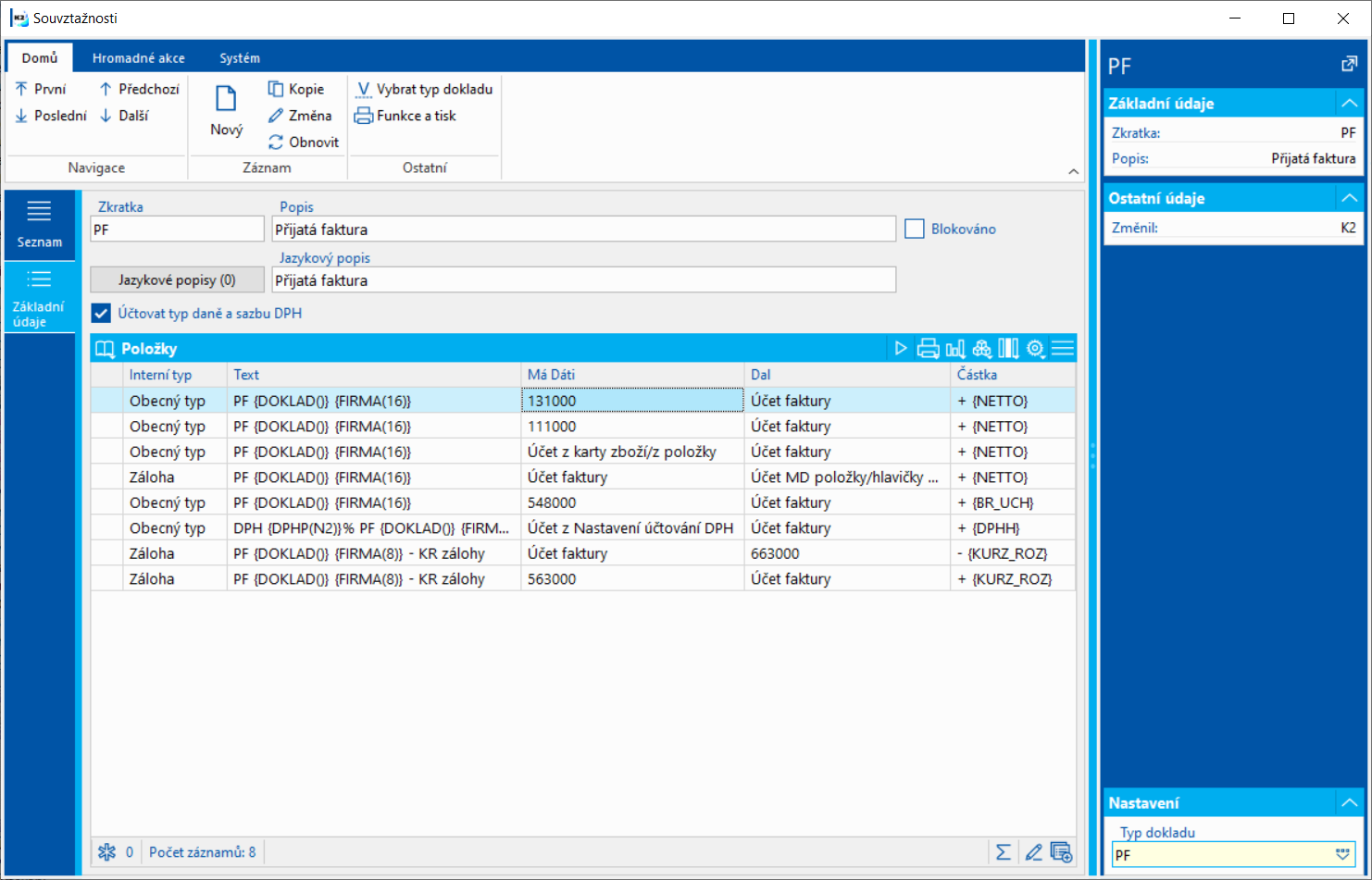Screen dimensions: 1372x880
Task: Click the bar chart icon in Položky toolbar
Action: 955,349
